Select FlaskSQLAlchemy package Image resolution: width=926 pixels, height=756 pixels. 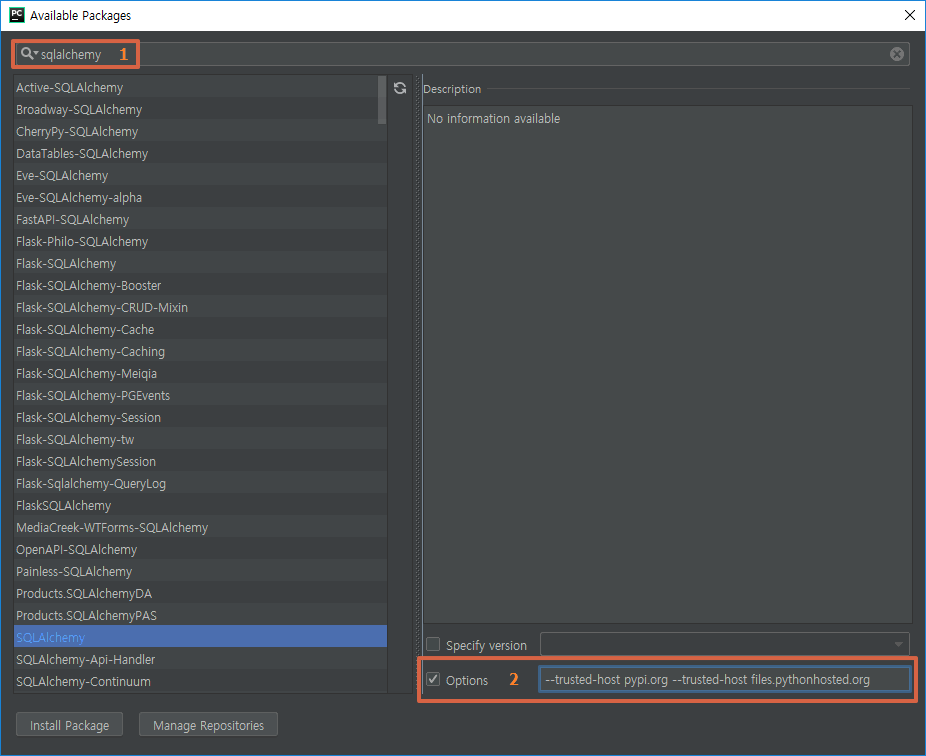click(200, 506)
